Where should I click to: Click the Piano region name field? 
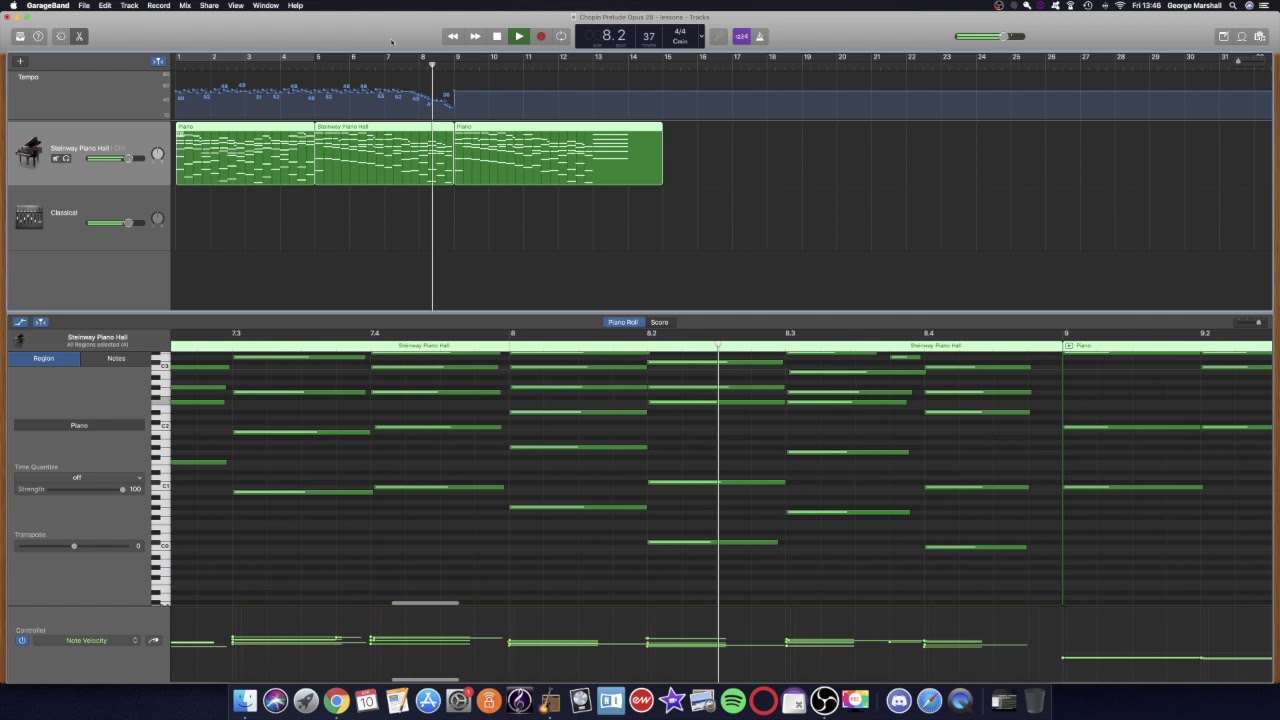click(79, 425)
